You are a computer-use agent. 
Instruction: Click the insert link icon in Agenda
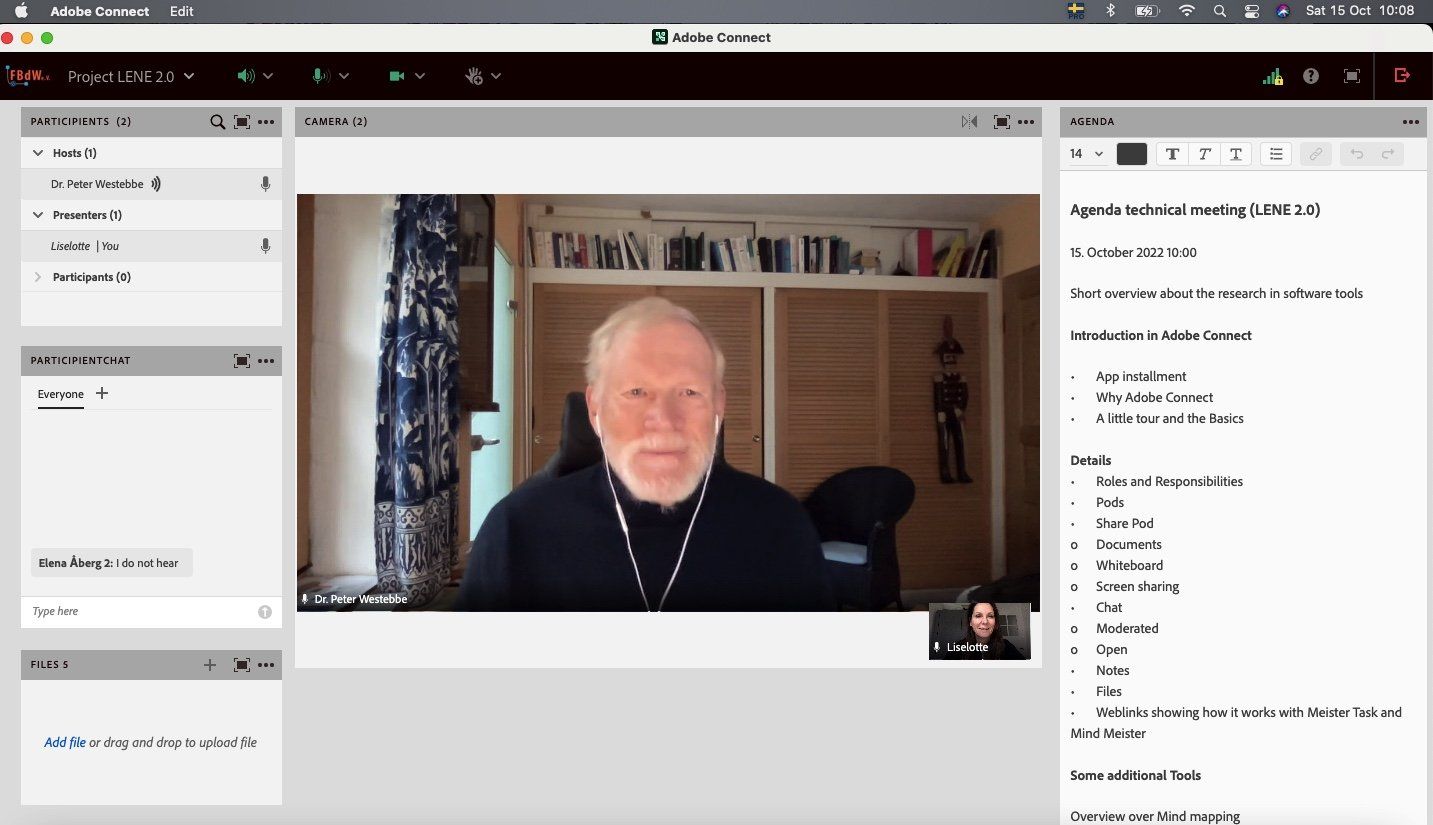[1316, 154]
